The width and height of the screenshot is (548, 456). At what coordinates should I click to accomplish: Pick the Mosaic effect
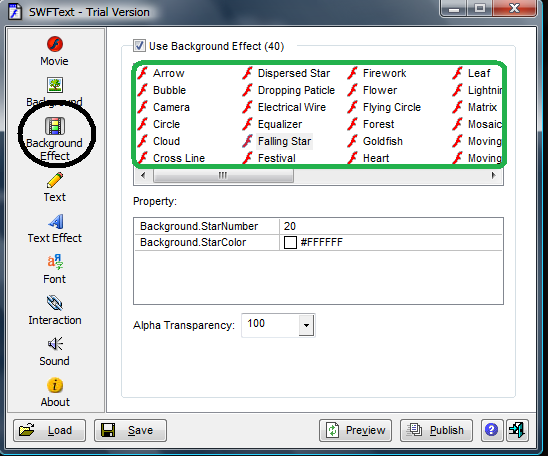pos(477,124)
